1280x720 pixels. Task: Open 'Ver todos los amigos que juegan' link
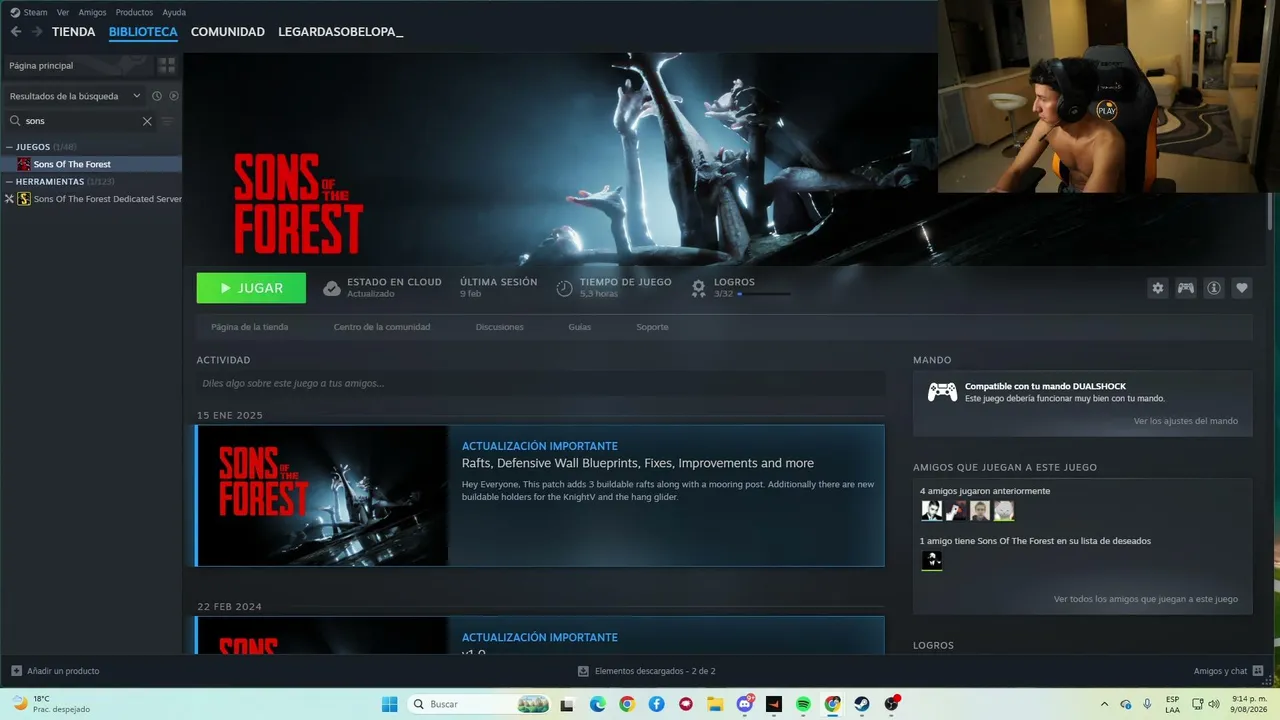(1146, 599)
